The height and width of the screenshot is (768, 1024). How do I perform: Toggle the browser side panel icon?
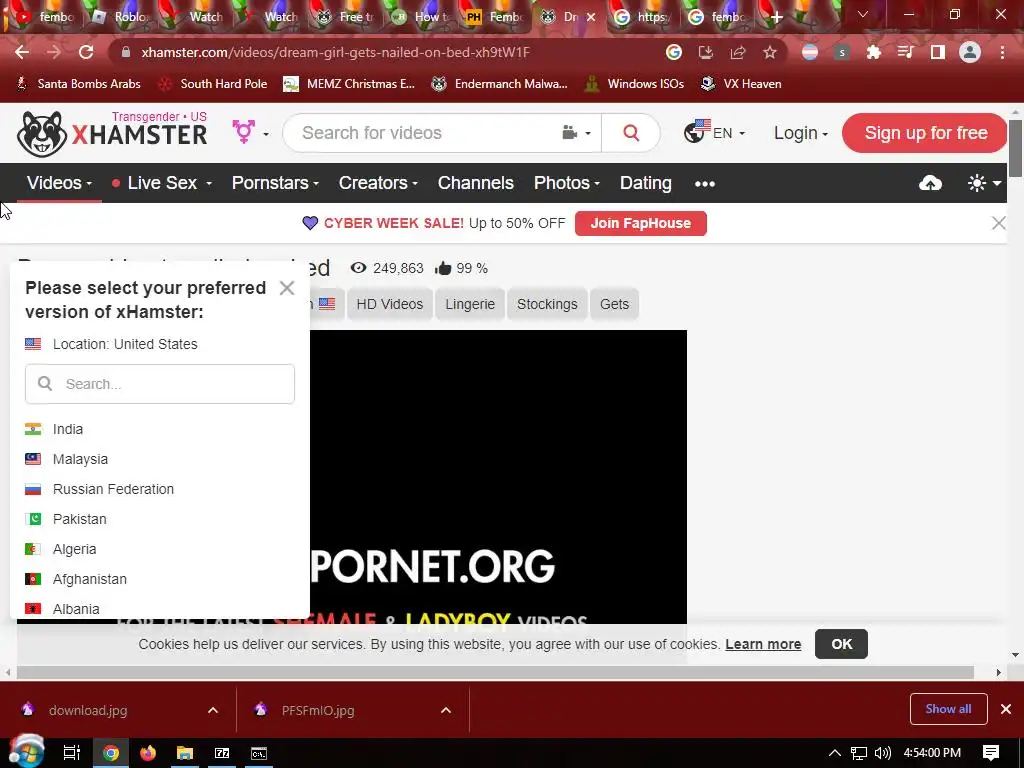938,52
